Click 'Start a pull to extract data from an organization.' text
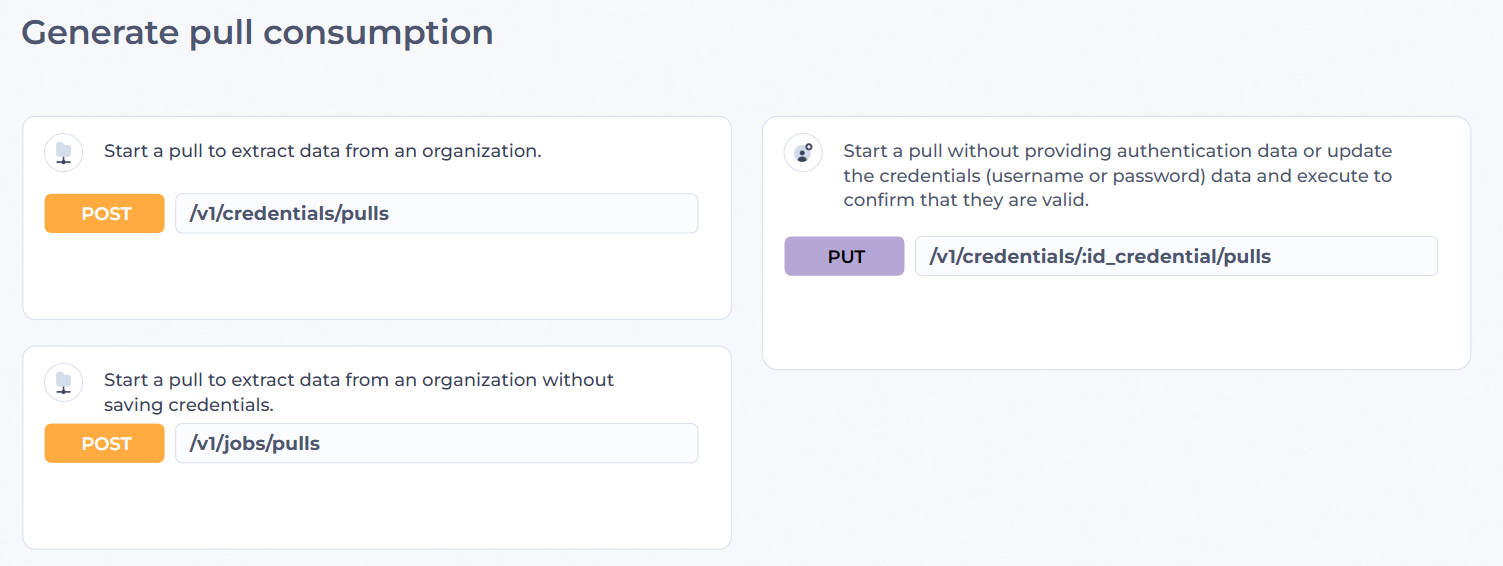Screen dimensions: 1503x566 coord(322,152)
